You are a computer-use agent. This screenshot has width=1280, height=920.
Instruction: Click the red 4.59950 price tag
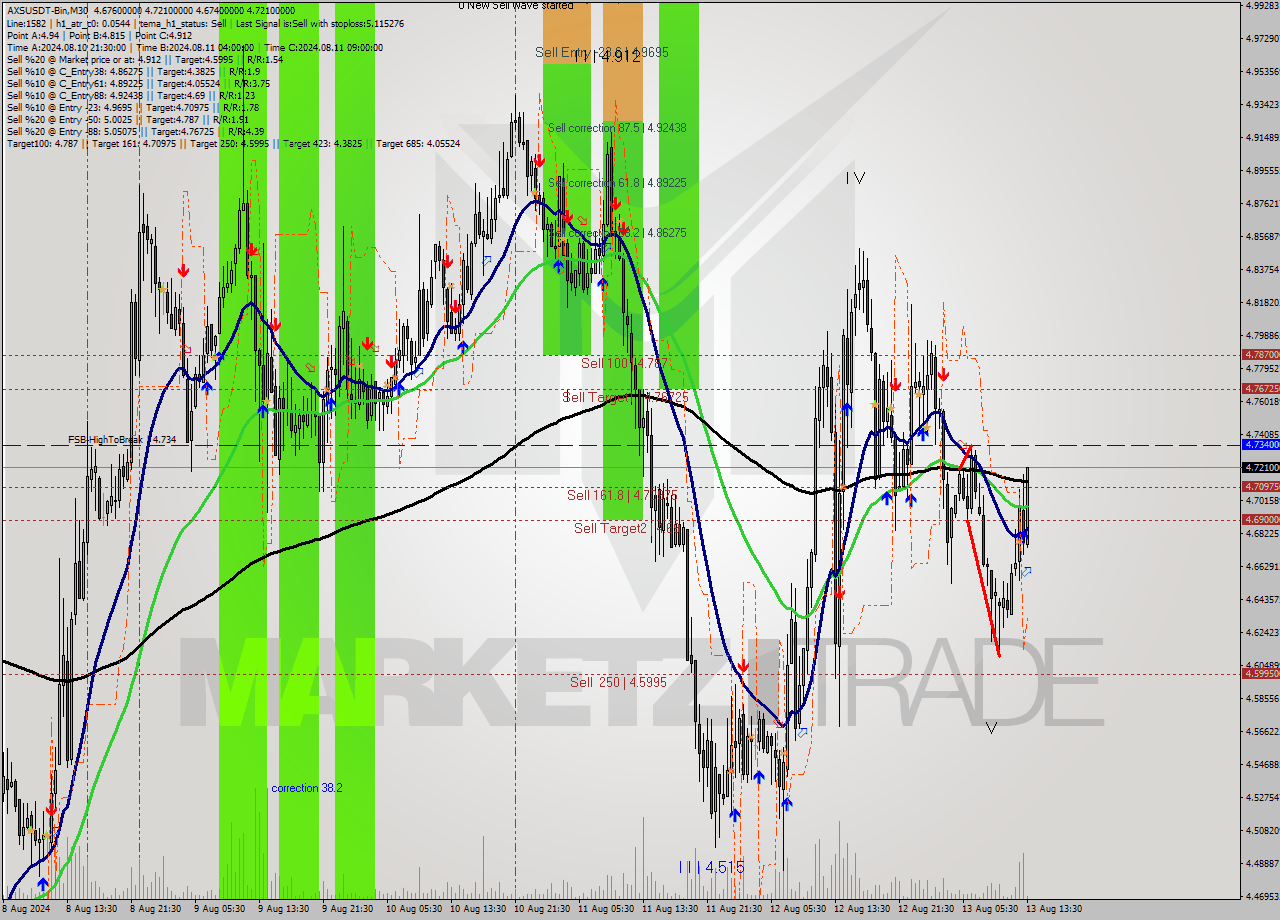1260,673
